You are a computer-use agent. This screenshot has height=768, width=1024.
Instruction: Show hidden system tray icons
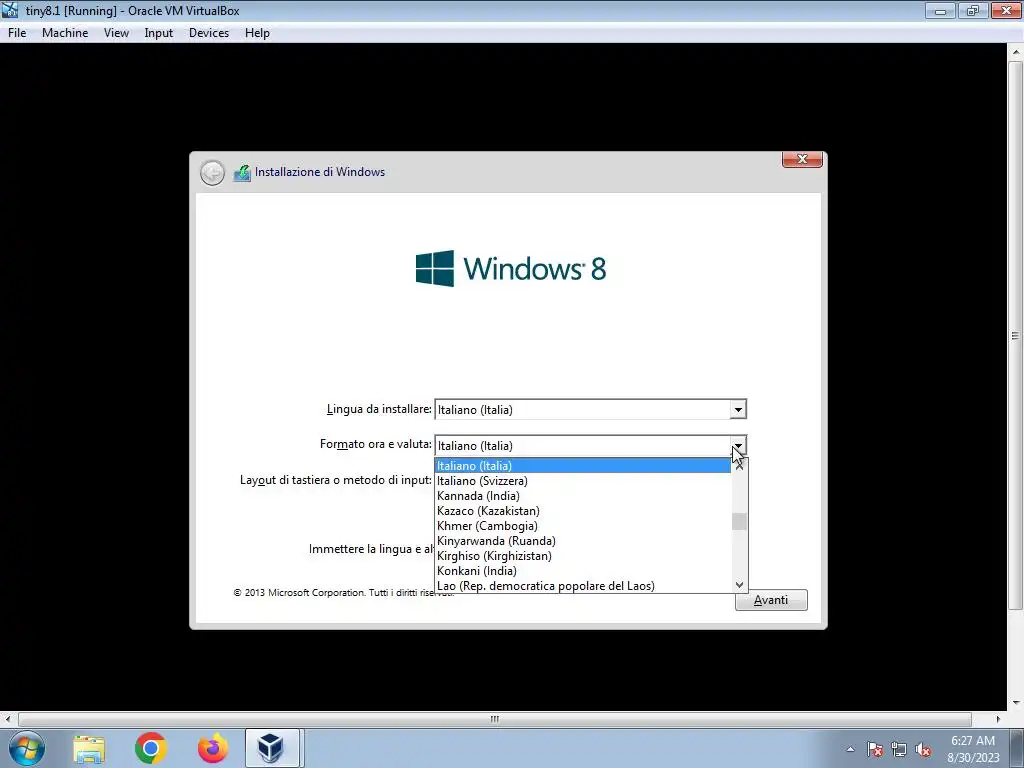click(x=850, y=749)
